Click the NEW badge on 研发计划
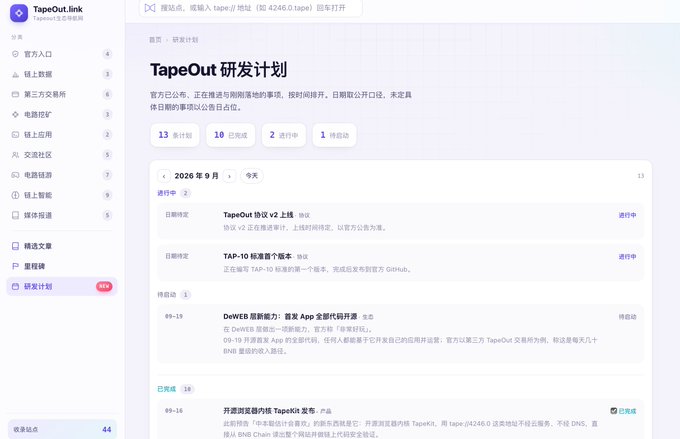This screenshot has height=439, width=680. point(104,286)
